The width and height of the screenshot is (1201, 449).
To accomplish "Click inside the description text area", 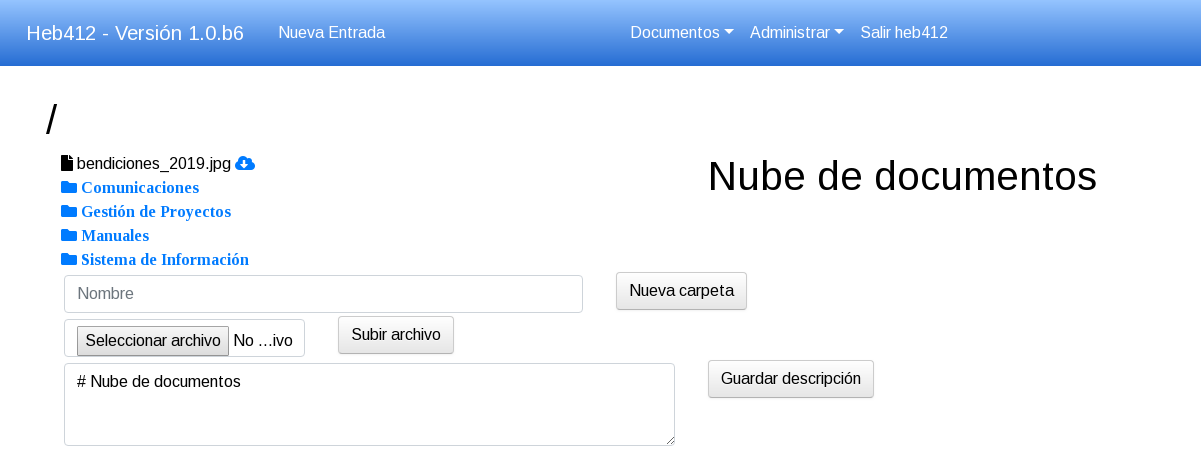I will point(369,404).
